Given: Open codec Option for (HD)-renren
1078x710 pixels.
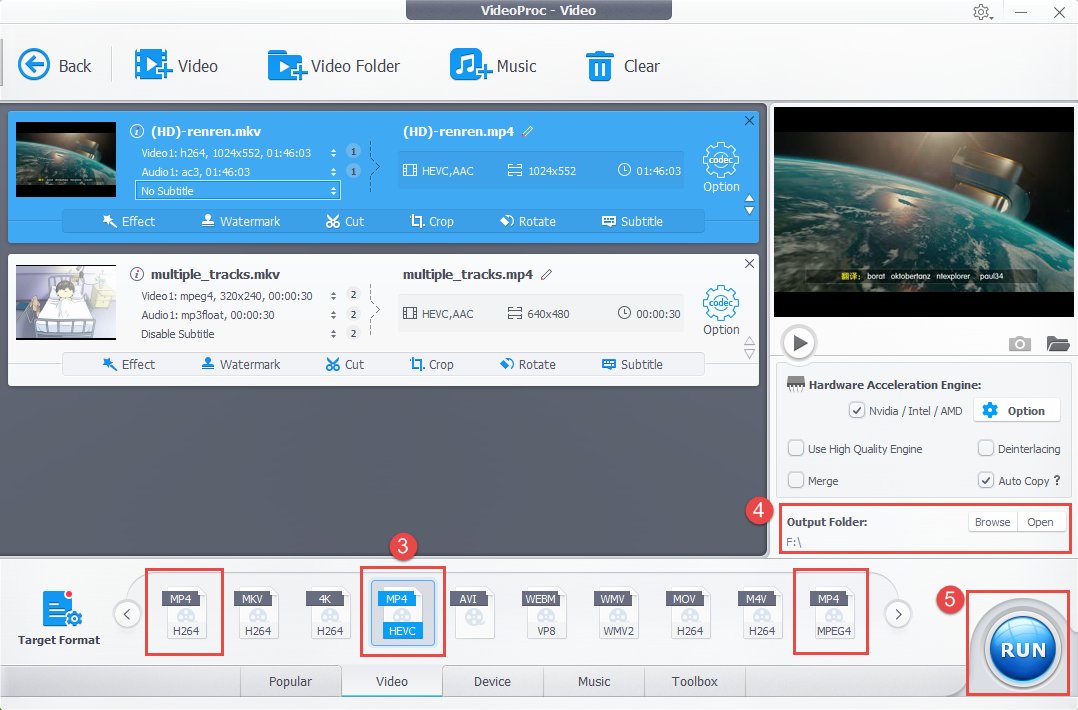Looking at the screenshot, I should pos(720,168).
